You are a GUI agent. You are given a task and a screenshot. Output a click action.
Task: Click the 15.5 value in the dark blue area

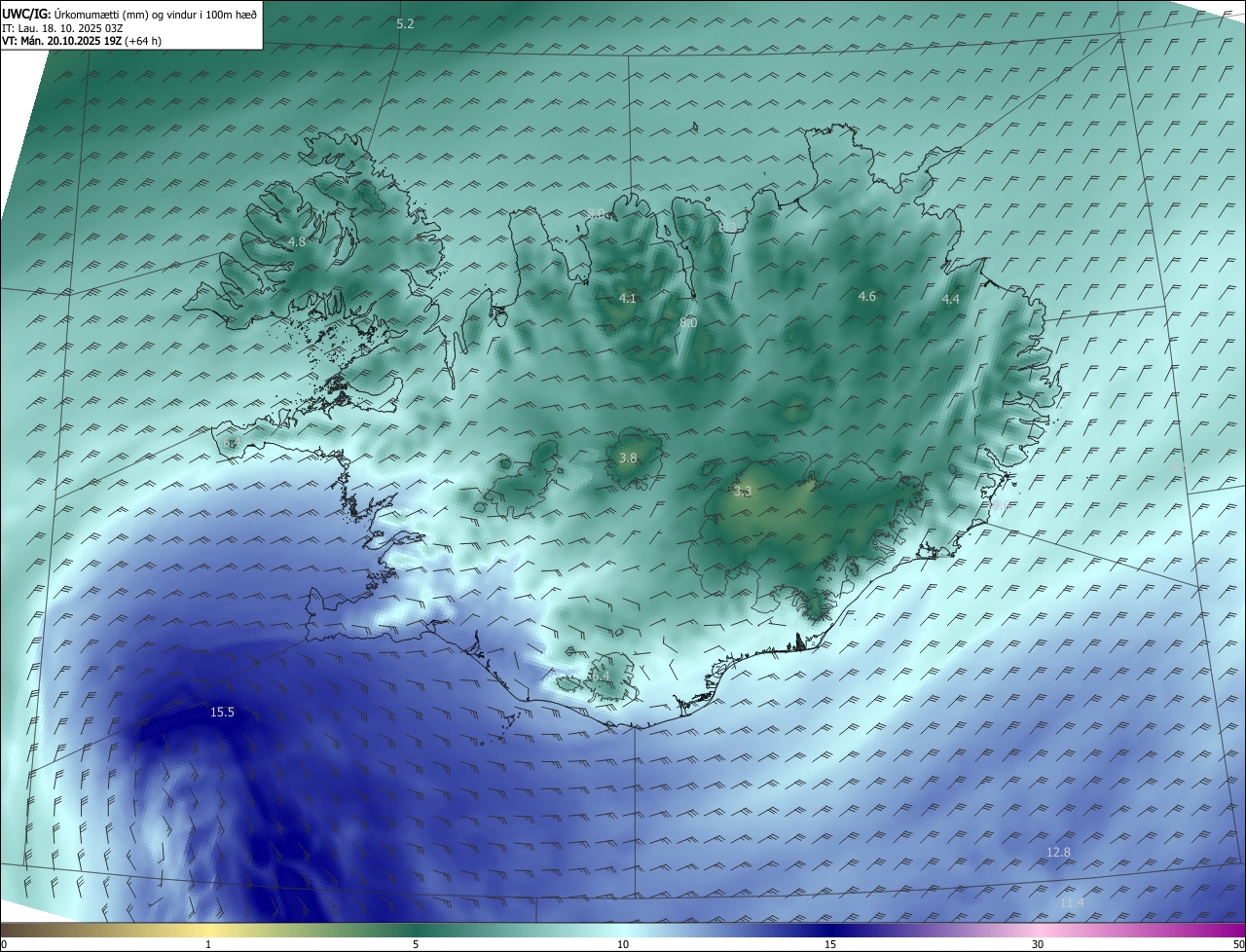coord(222,713)
